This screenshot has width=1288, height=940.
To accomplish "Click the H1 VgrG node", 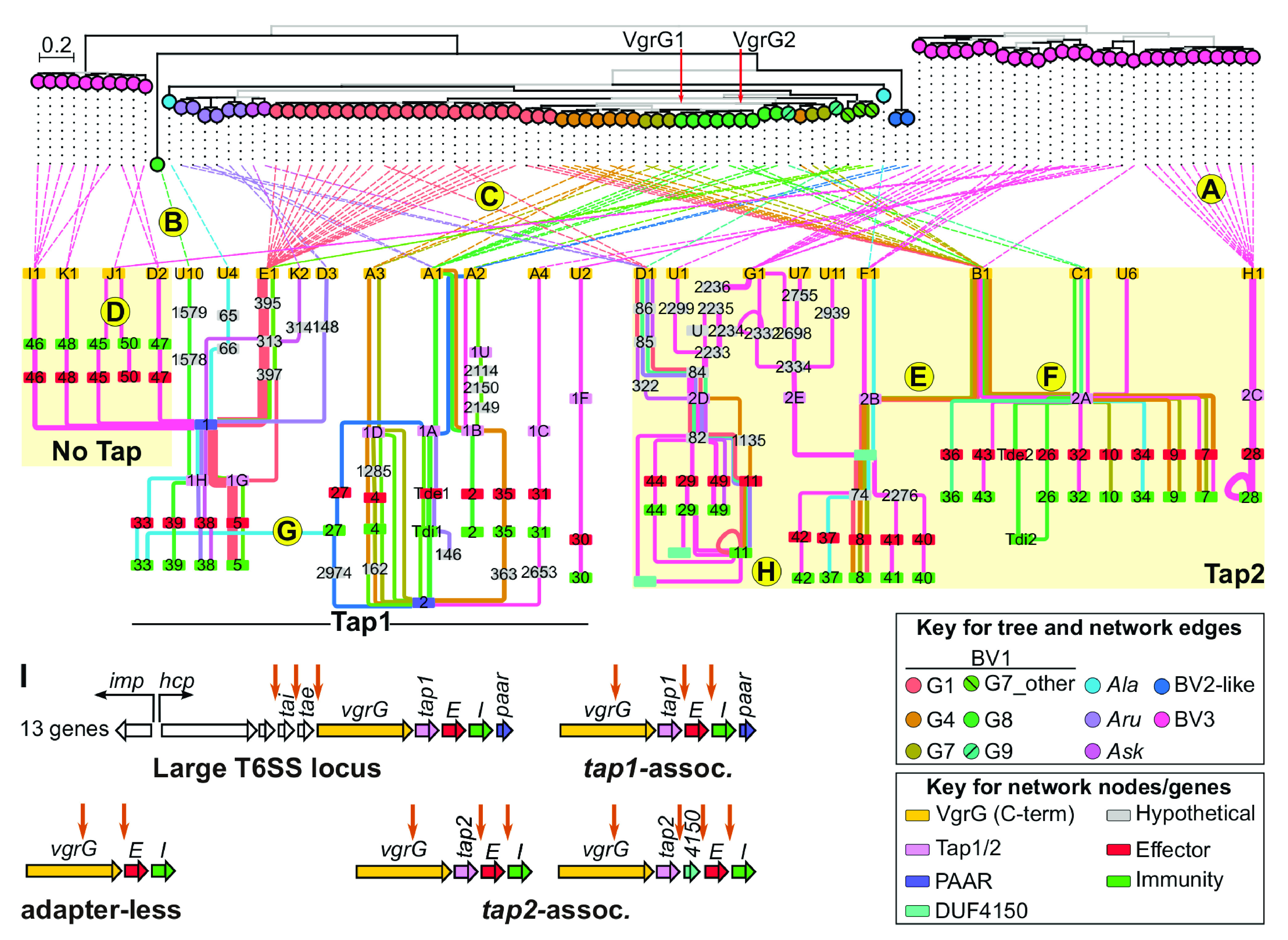I will (x=1252, y=274).
